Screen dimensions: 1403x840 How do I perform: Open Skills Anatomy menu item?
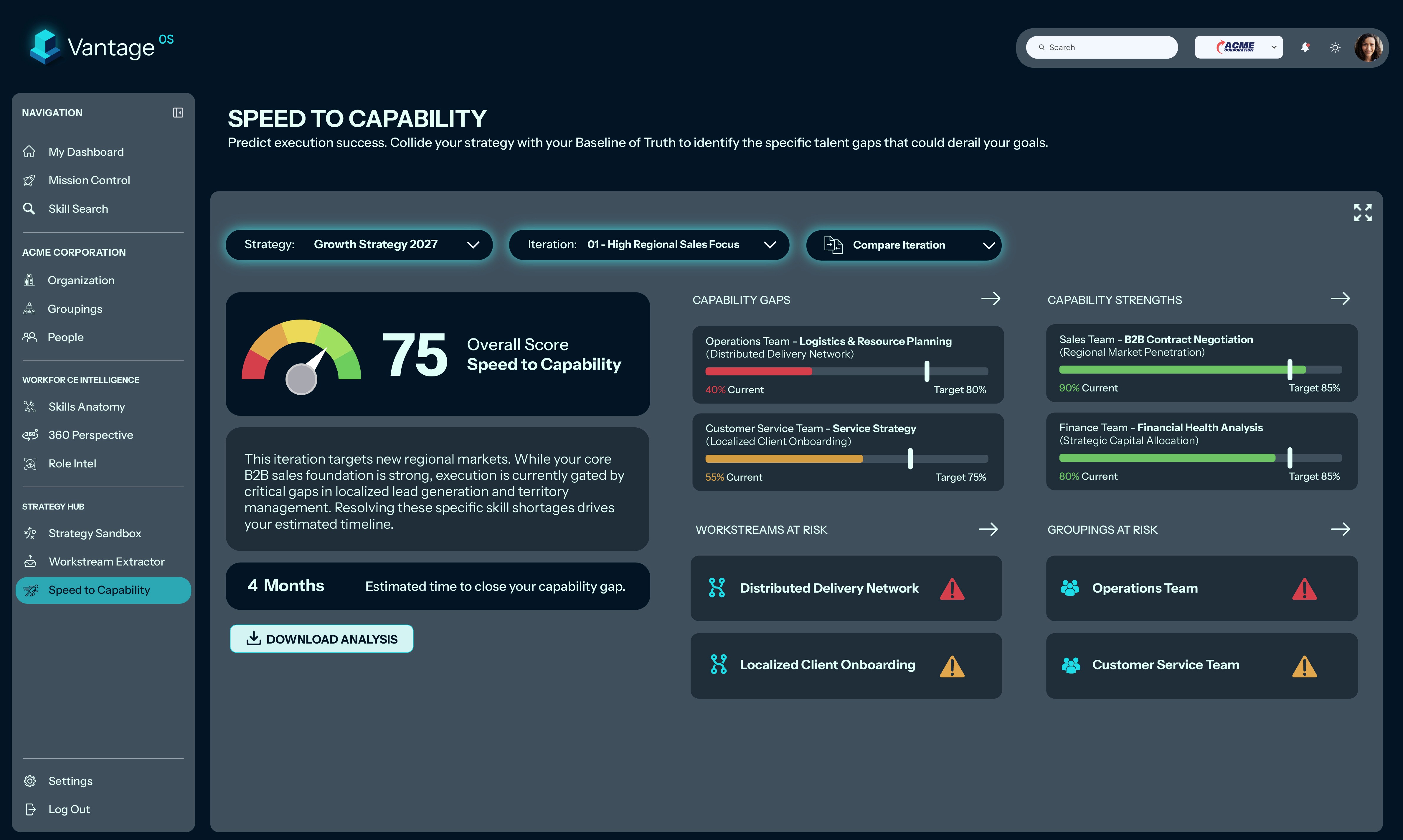click(x=86, y=406)
